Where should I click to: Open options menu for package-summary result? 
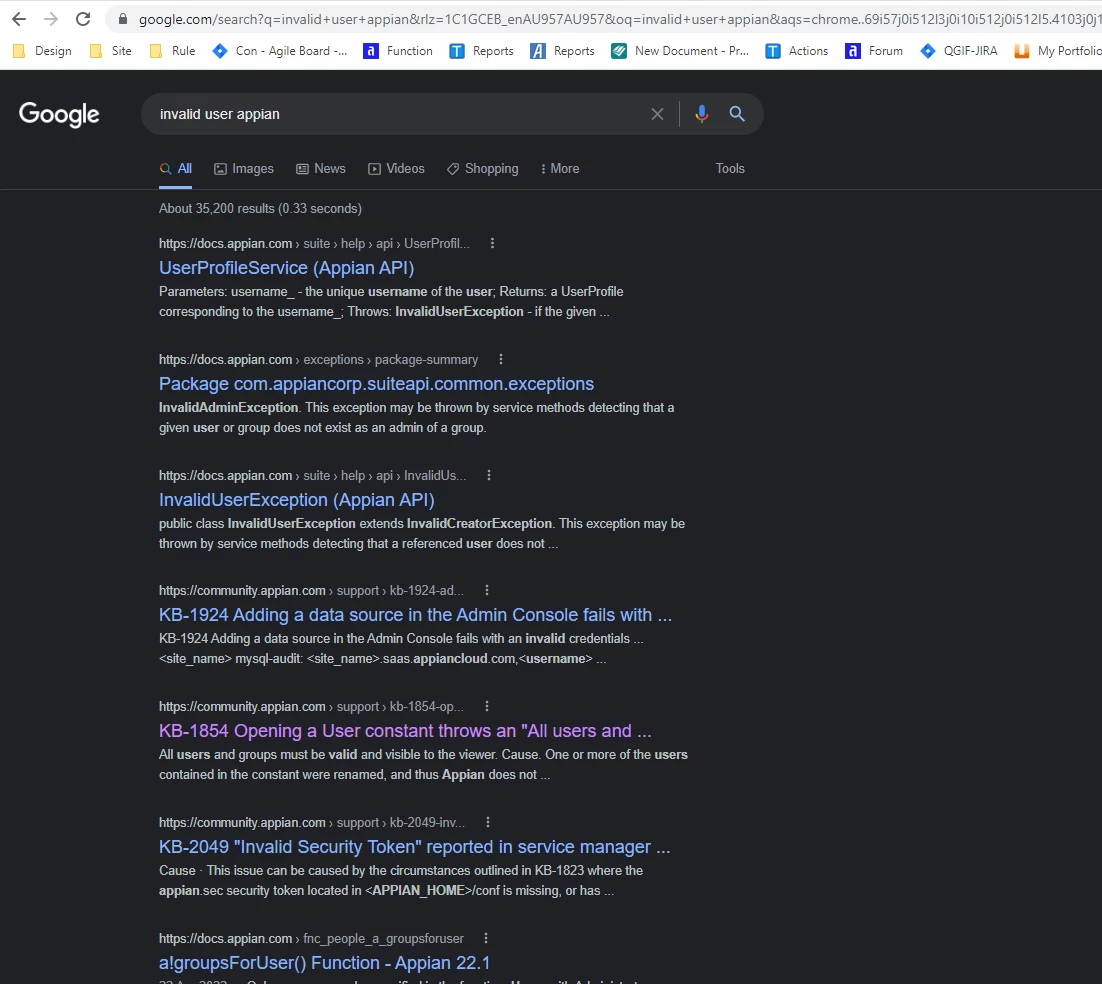pyautogui.click(x=500, y=359)
